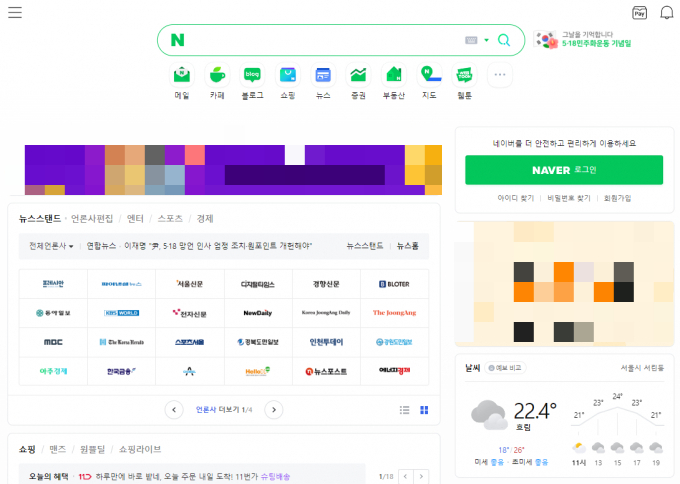680x484 pixels.
Task: Click the NAVER 로그인 button
Action: coord(564,170)
